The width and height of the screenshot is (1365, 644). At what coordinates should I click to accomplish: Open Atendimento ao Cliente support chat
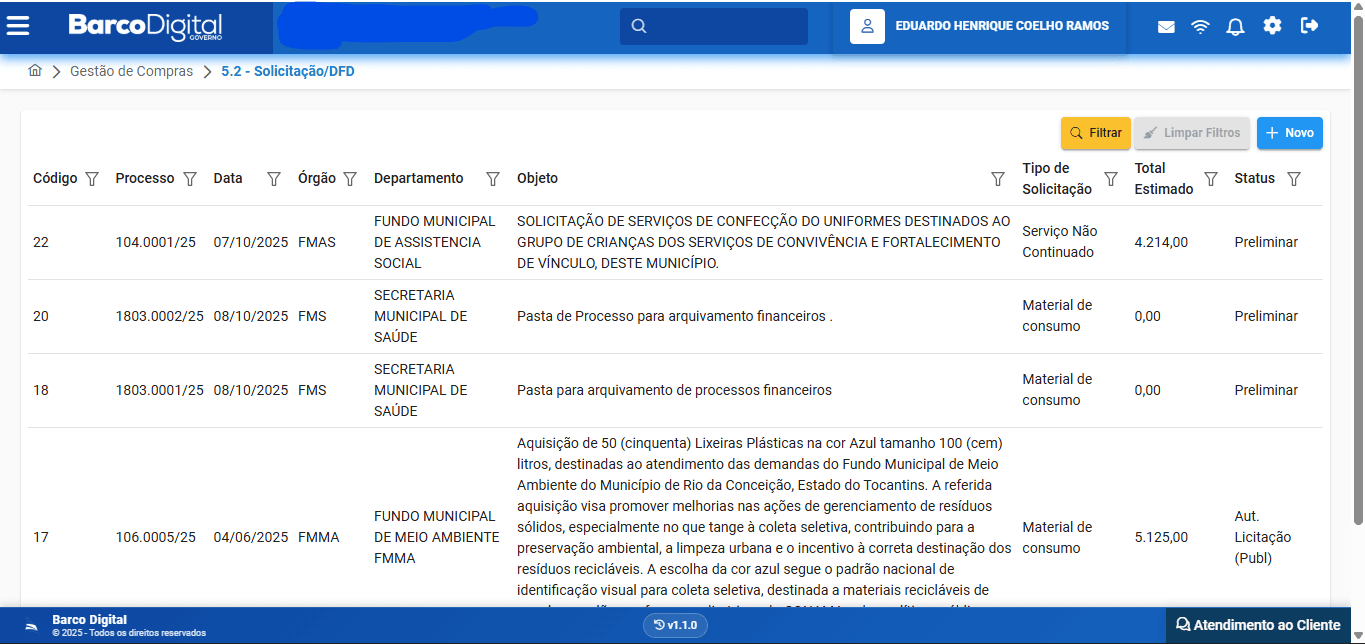coord(1258,625)
